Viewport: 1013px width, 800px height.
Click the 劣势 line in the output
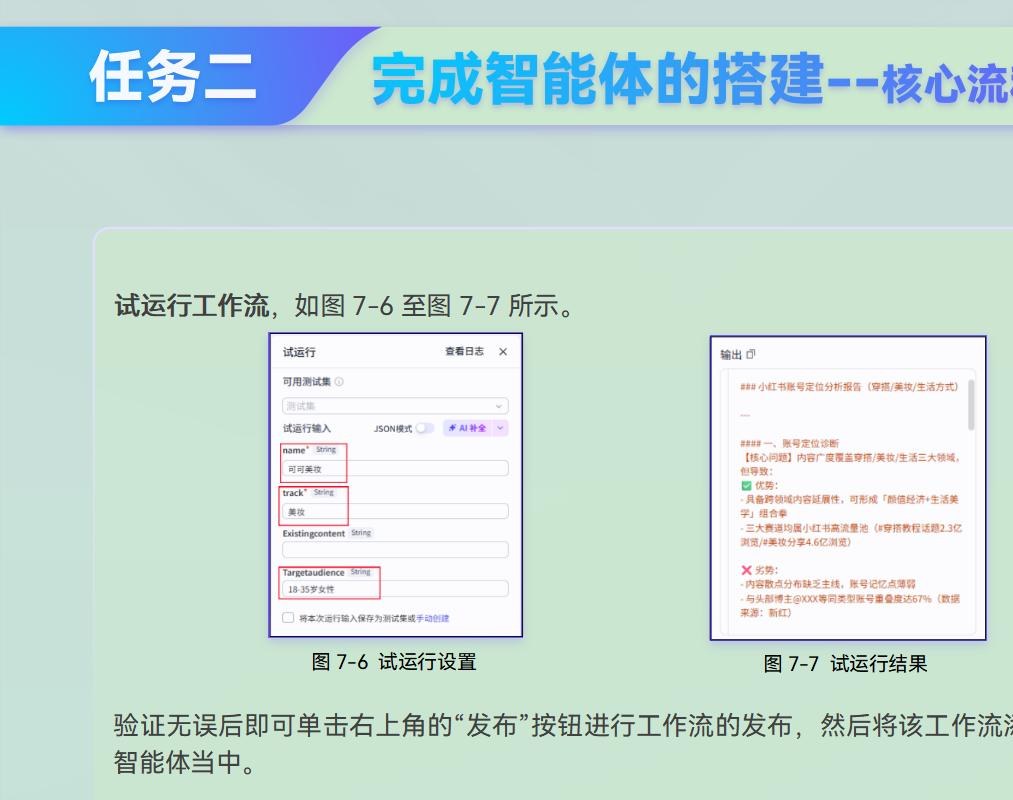pyautogui.click(x=759, y=570)
